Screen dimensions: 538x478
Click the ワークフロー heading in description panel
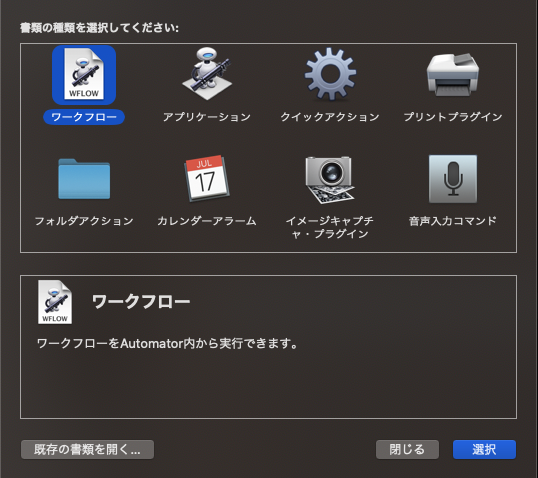click(141, 302)
